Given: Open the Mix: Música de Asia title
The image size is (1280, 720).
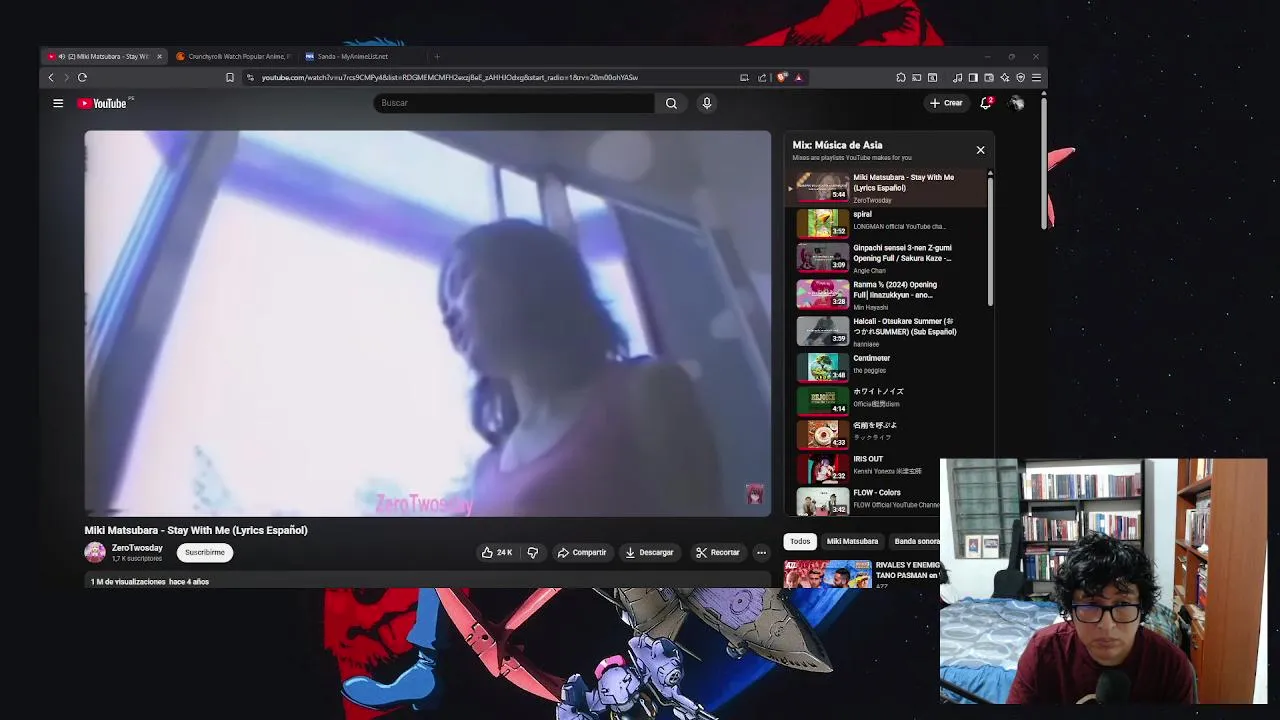Looking at the screenshot, I should tap(837, 145).
